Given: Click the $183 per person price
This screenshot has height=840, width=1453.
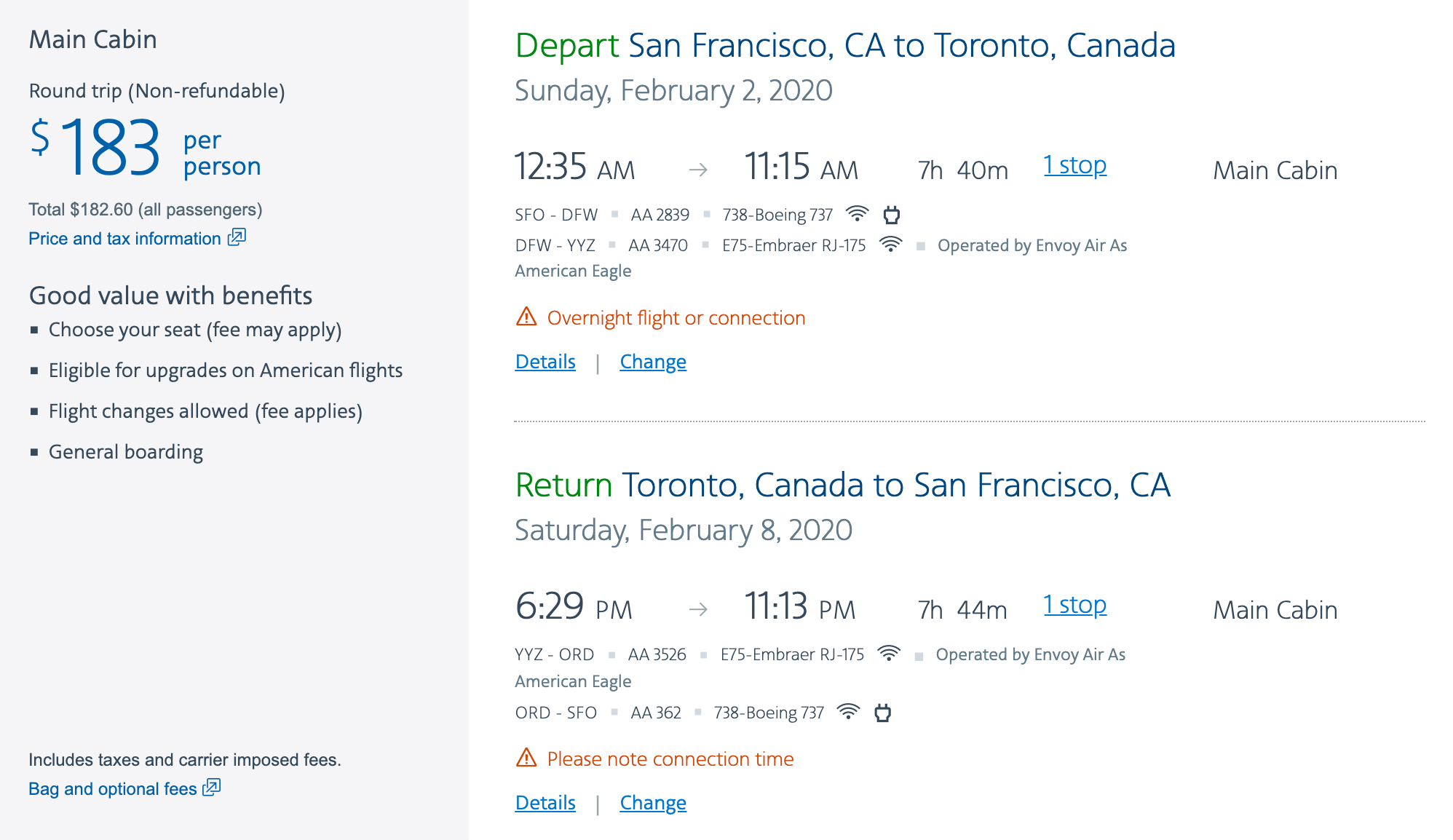Looking at the screenshot, I should [x=113, y=148].
